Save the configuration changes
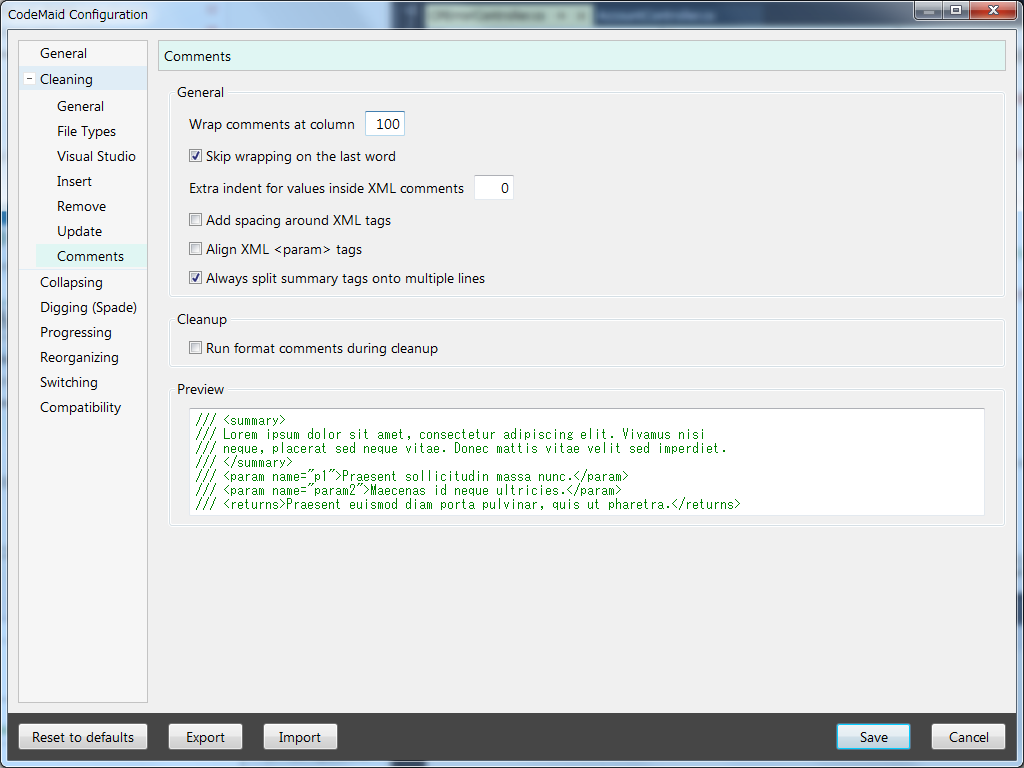1024x768 pixels. click(873, 737)
